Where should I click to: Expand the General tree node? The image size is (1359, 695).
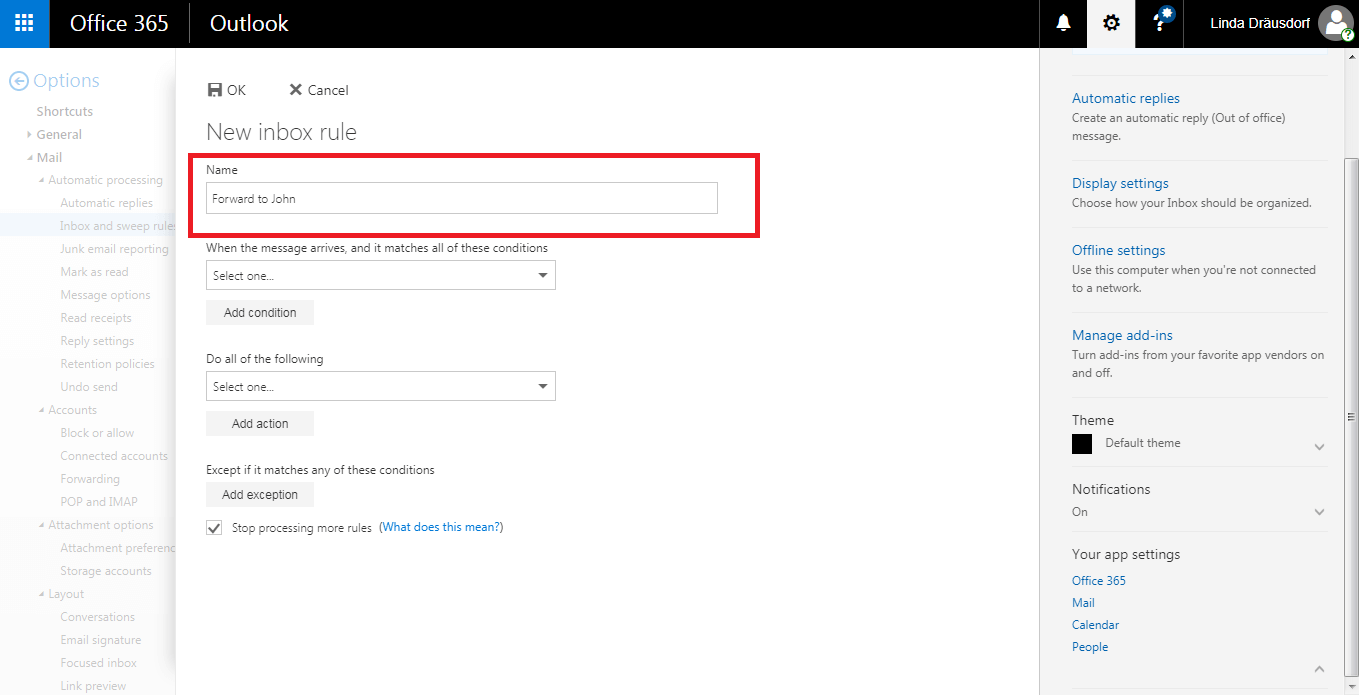click(x=29, y=134)
